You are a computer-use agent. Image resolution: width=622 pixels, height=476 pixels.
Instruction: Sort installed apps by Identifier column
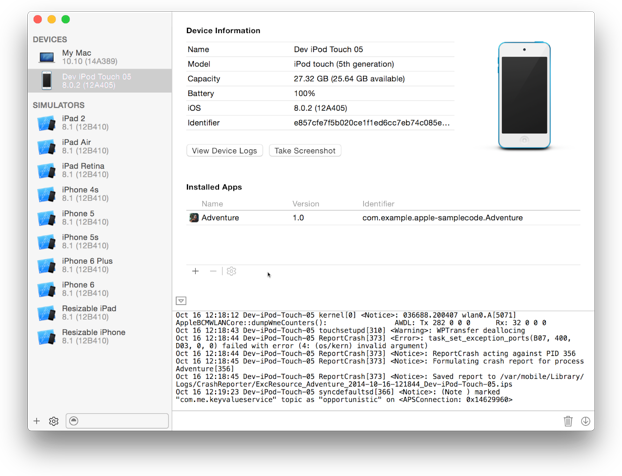point(378,204)
